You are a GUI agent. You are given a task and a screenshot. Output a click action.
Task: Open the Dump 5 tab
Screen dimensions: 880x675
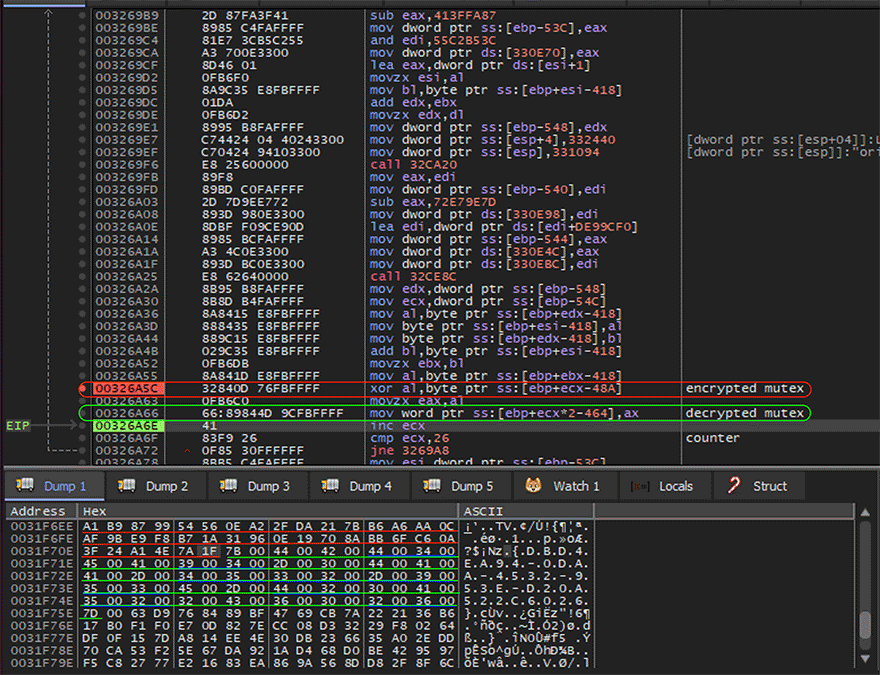461,486
